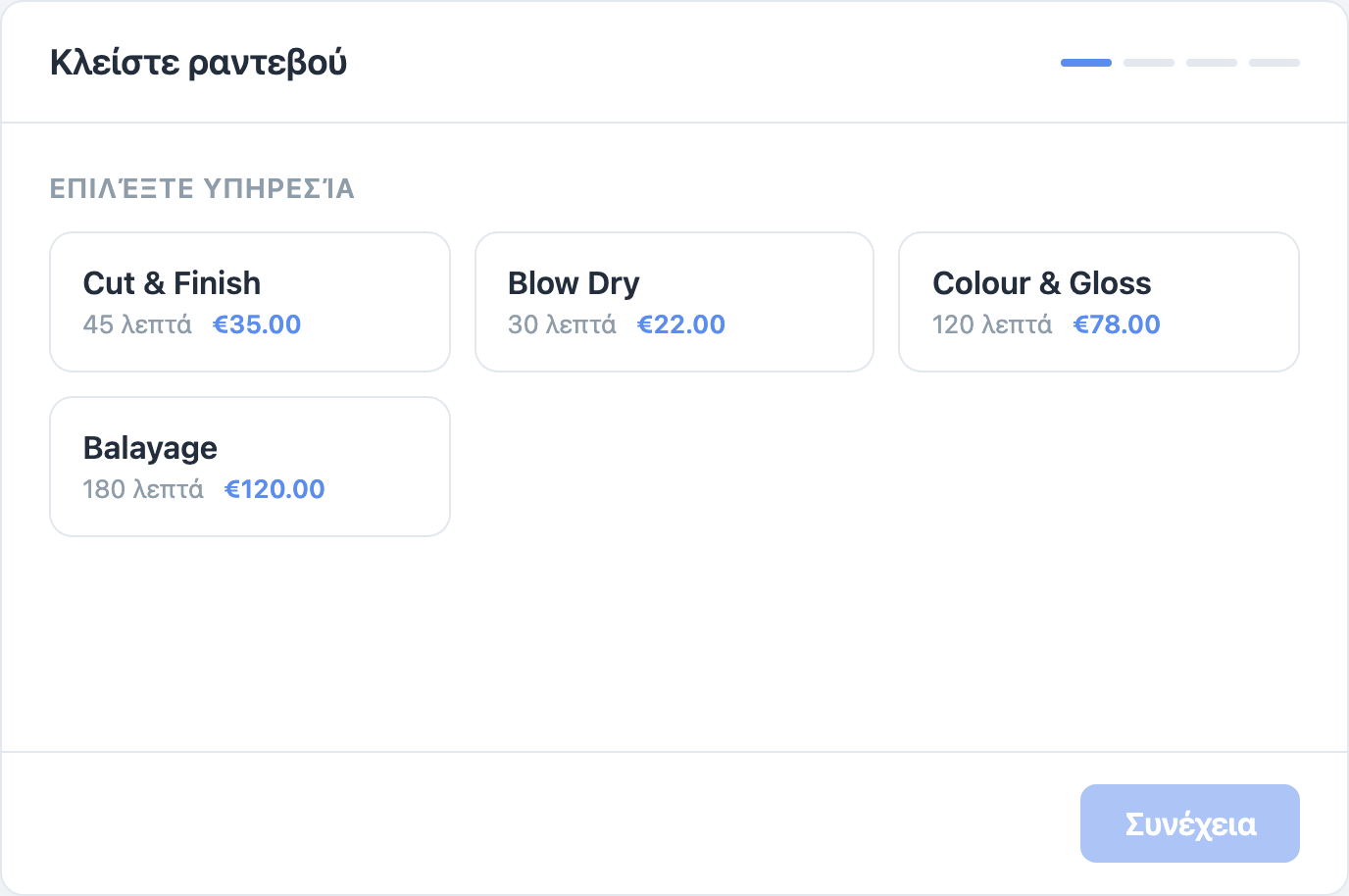Click the last progress step indicator
Screen dimensions: 1349x896
pyautogui.click(x=1274, y=63)
